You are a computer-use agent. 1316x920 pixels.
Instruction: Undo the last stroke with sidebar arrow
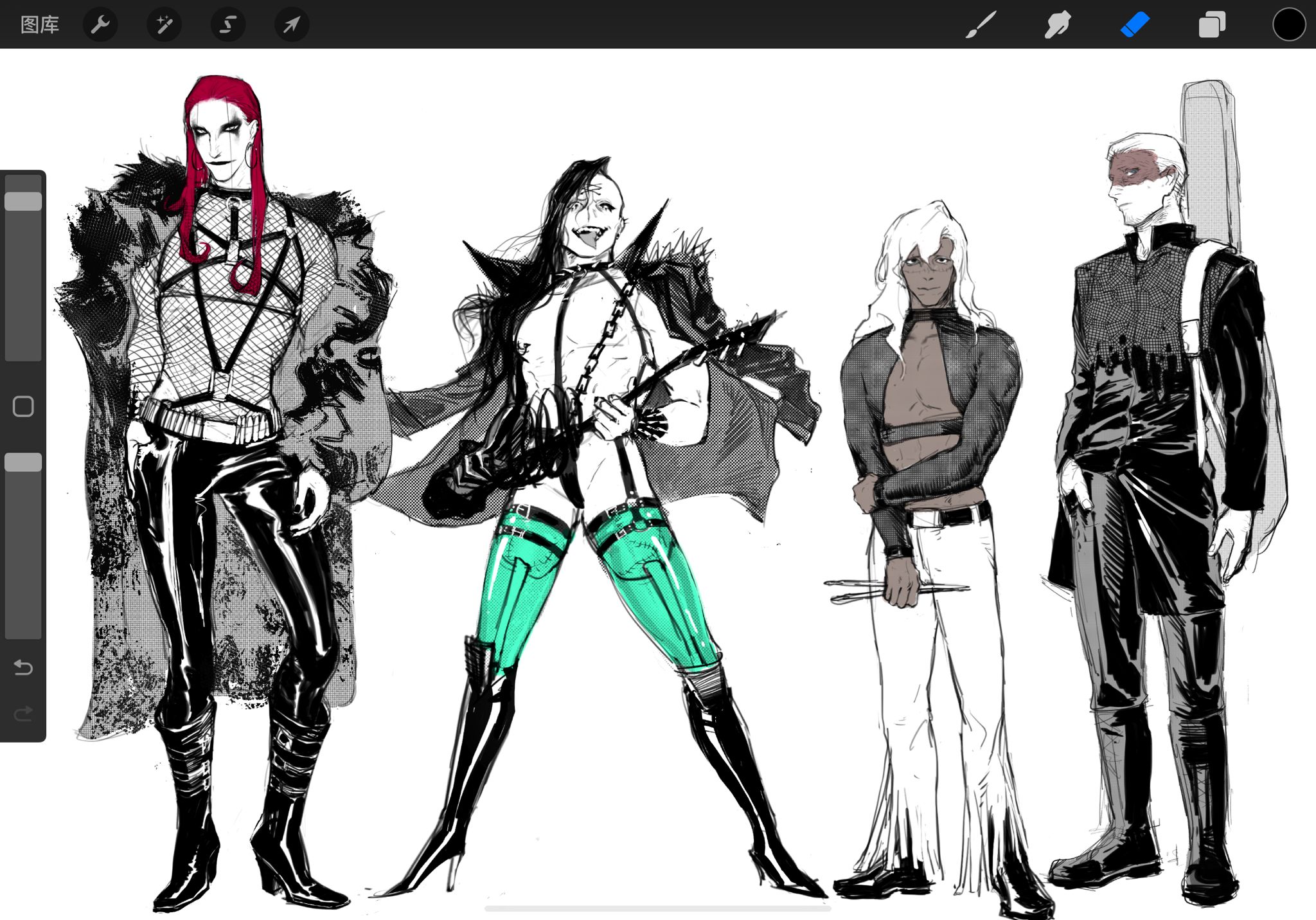tap(23, 668)
